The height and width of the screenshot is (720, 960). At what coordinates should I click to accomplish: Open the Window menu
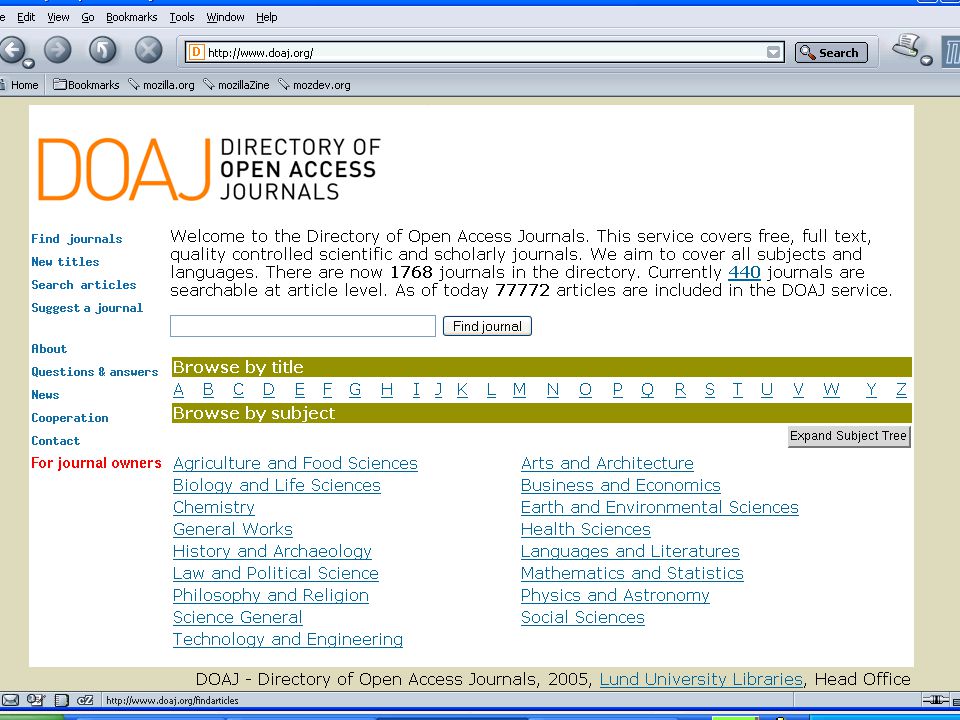pyautogui.click(x=225, y=17)
